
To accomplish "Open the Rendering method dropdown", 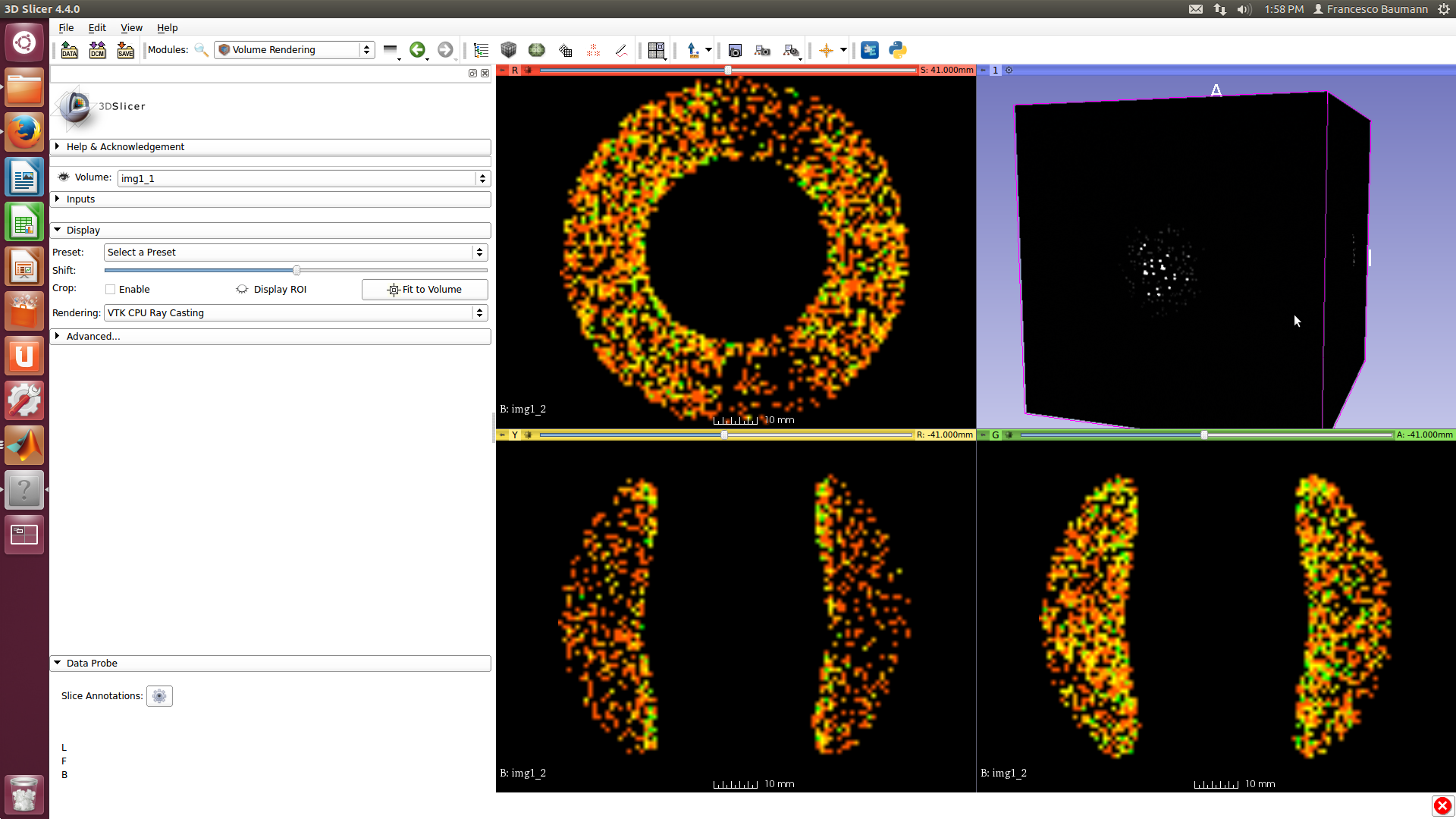I will [x=295, y=312].
